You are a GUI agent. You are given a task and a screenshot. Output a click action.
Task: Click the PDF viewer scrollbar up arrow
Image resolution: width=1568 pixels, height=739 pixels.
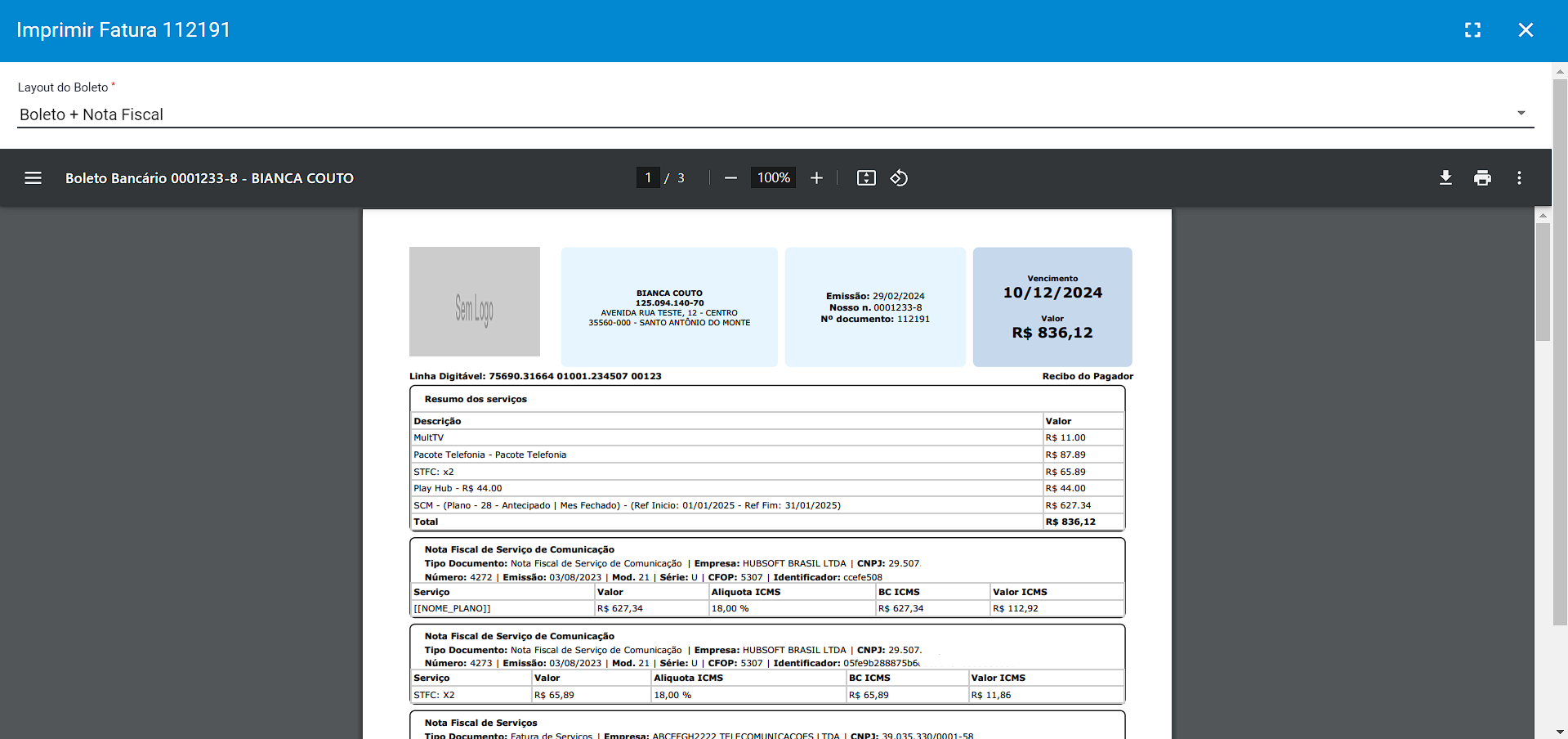(x=1543, y=216)
